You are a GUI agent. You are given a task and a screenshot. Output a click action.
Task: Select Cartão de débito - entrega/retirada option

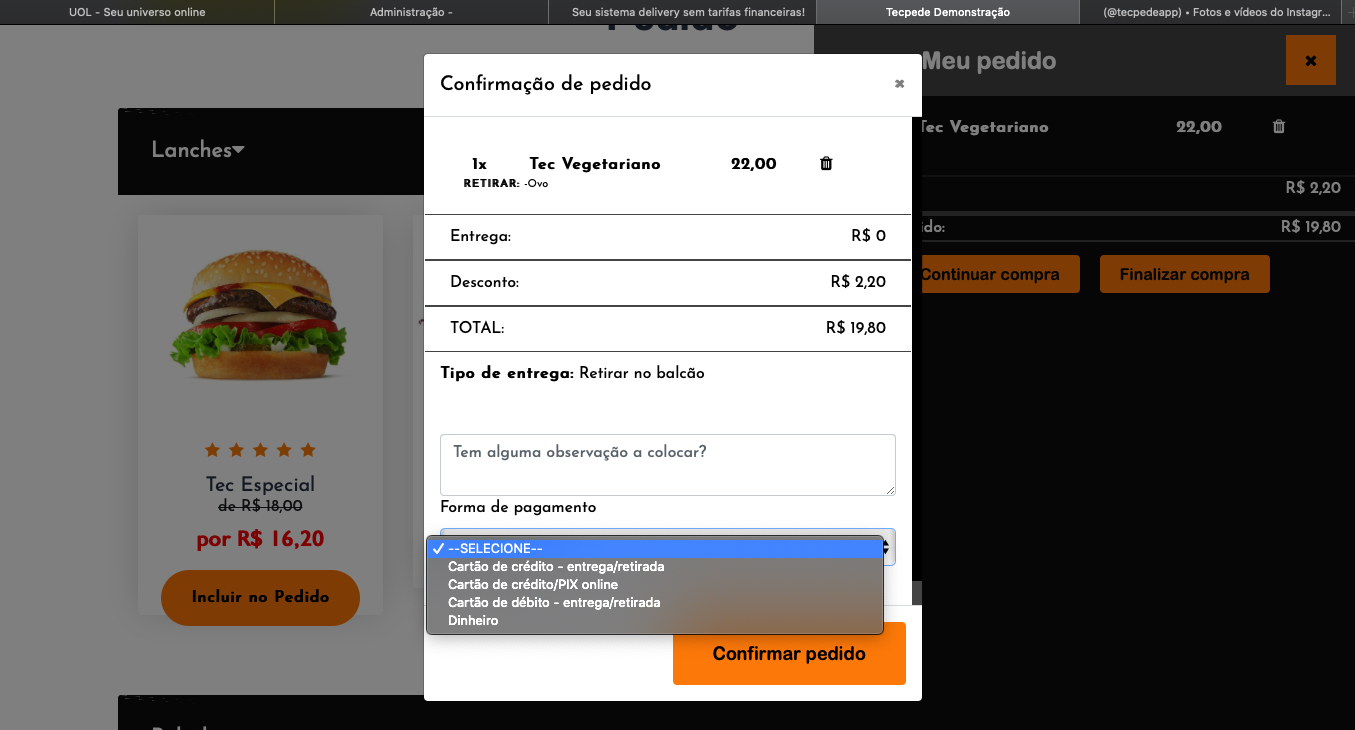[x=554, y=602]
